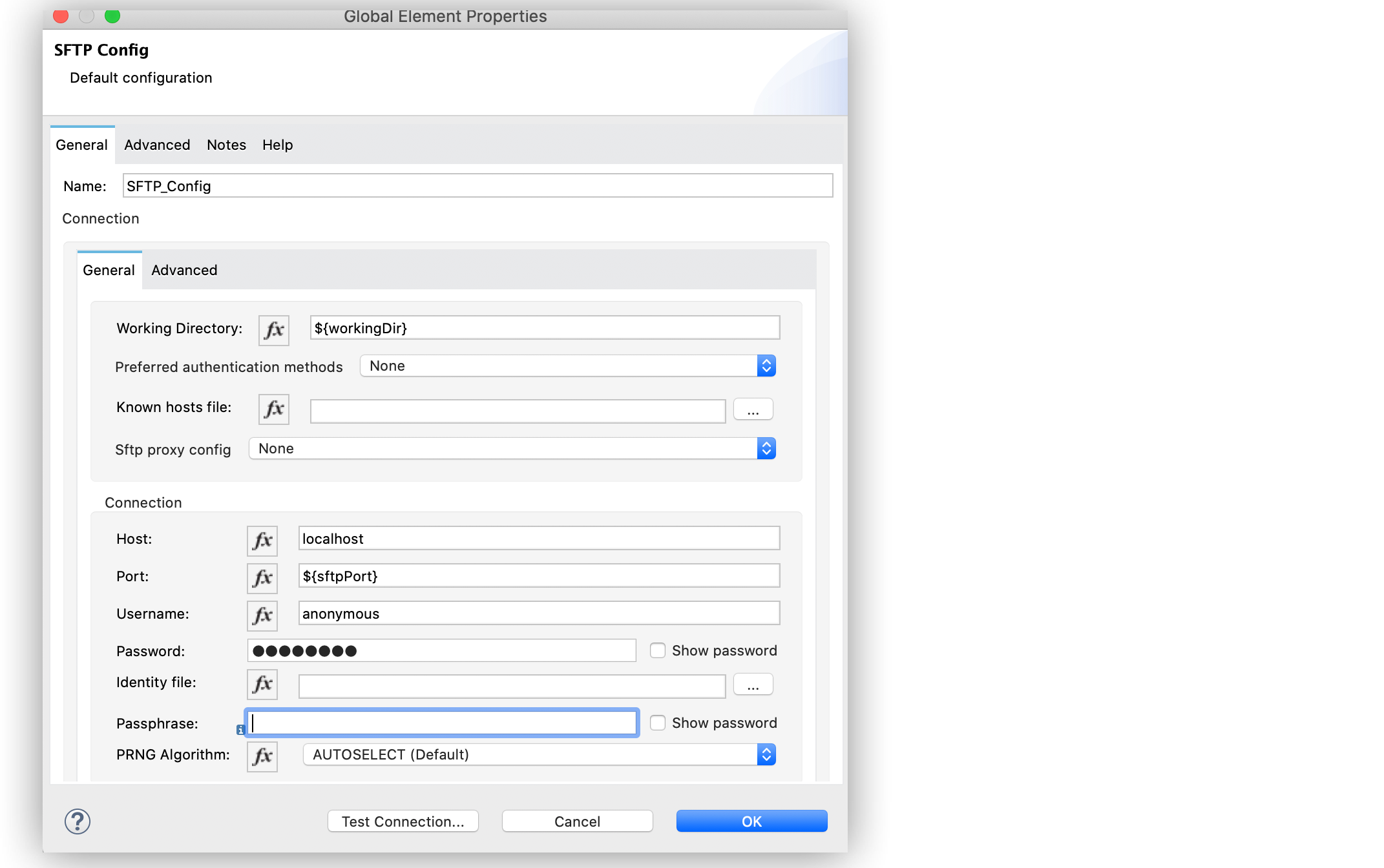Viewport: 1384px width, 868px height.
Task: Browse for a Known hosts file
Action: click(x=752, y=409)
